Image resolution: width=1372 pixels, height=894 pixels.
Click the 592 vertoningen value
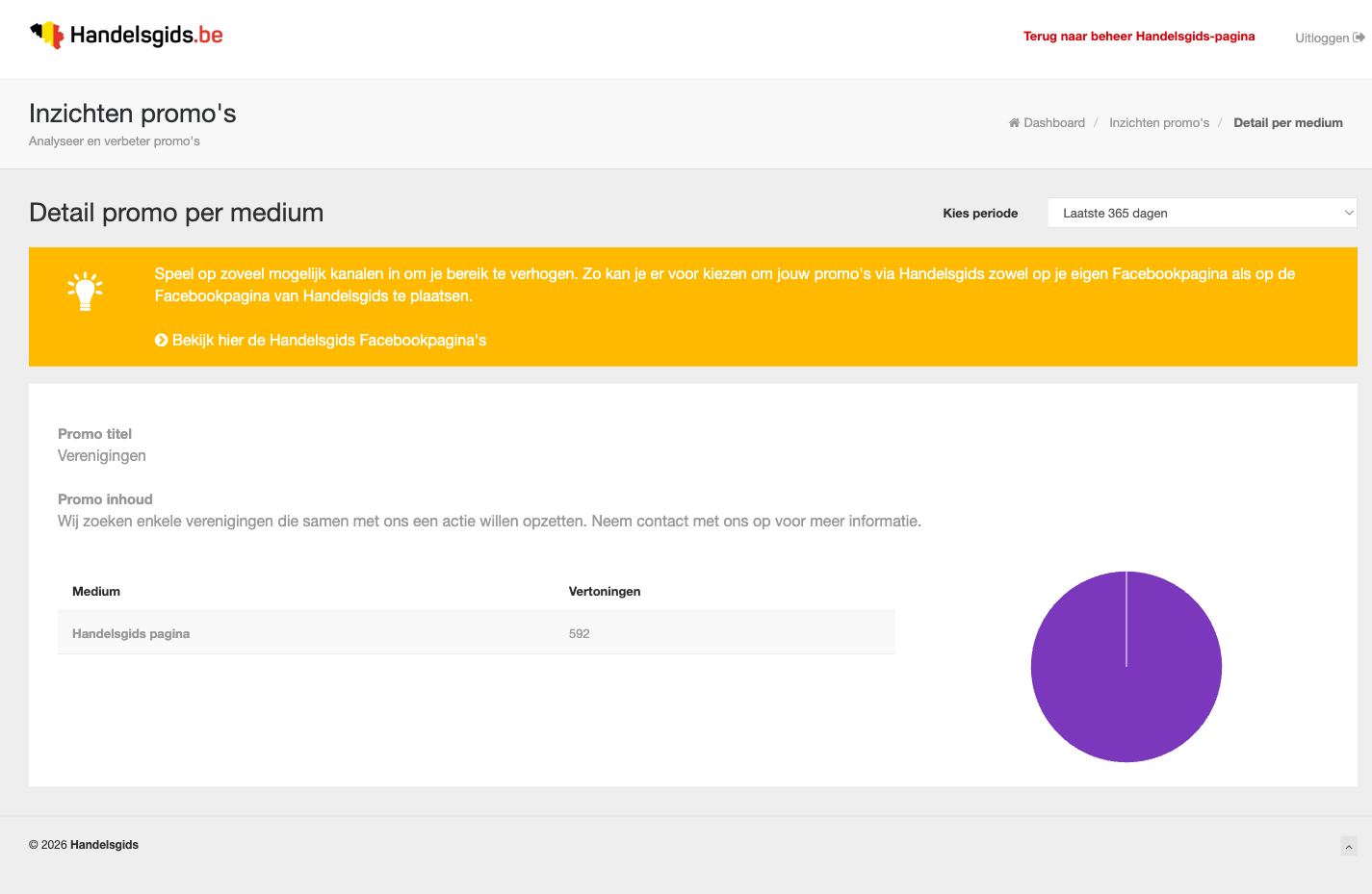click(x=580, y=633)
